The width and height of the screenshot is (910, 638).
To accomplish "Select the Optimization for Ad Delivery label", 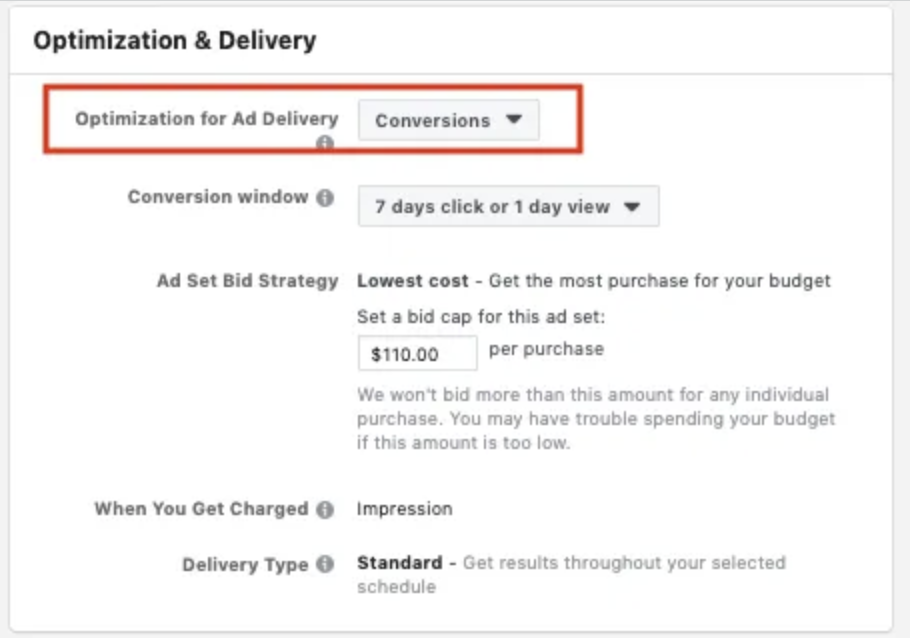I will [207, 119].
